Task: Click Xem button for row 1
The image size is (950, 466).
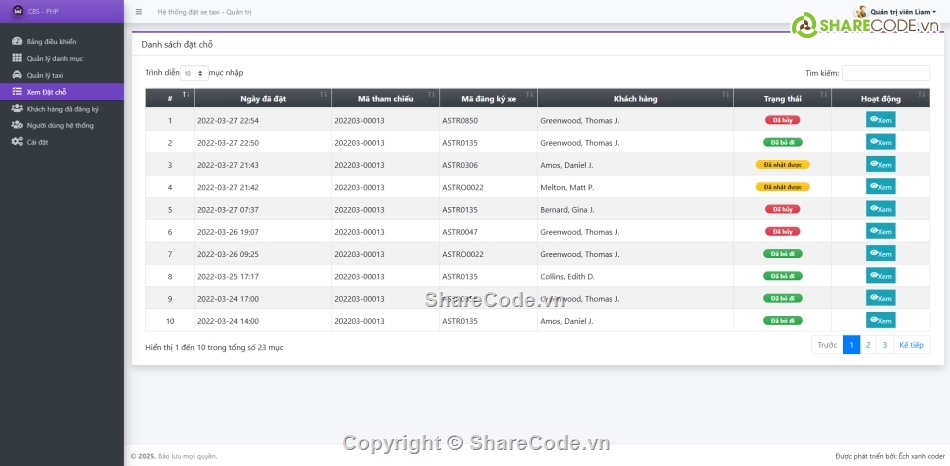Action: pyautogui.click(x=880, y=120)
